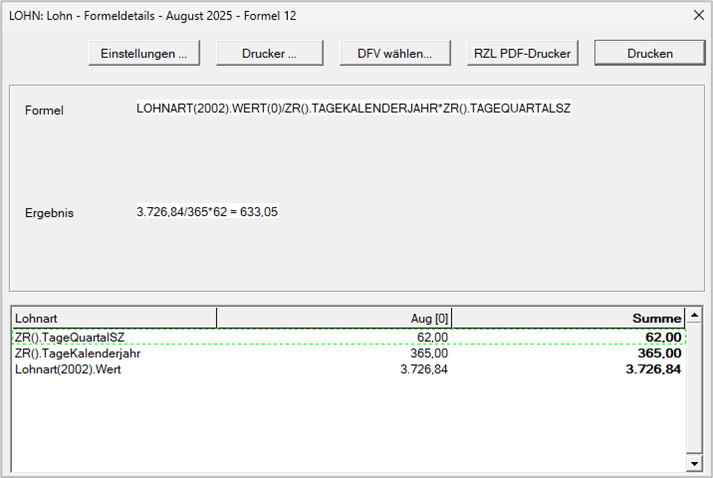
Task: Click the bold 62,00 Summe value
Action: (663, 337)
